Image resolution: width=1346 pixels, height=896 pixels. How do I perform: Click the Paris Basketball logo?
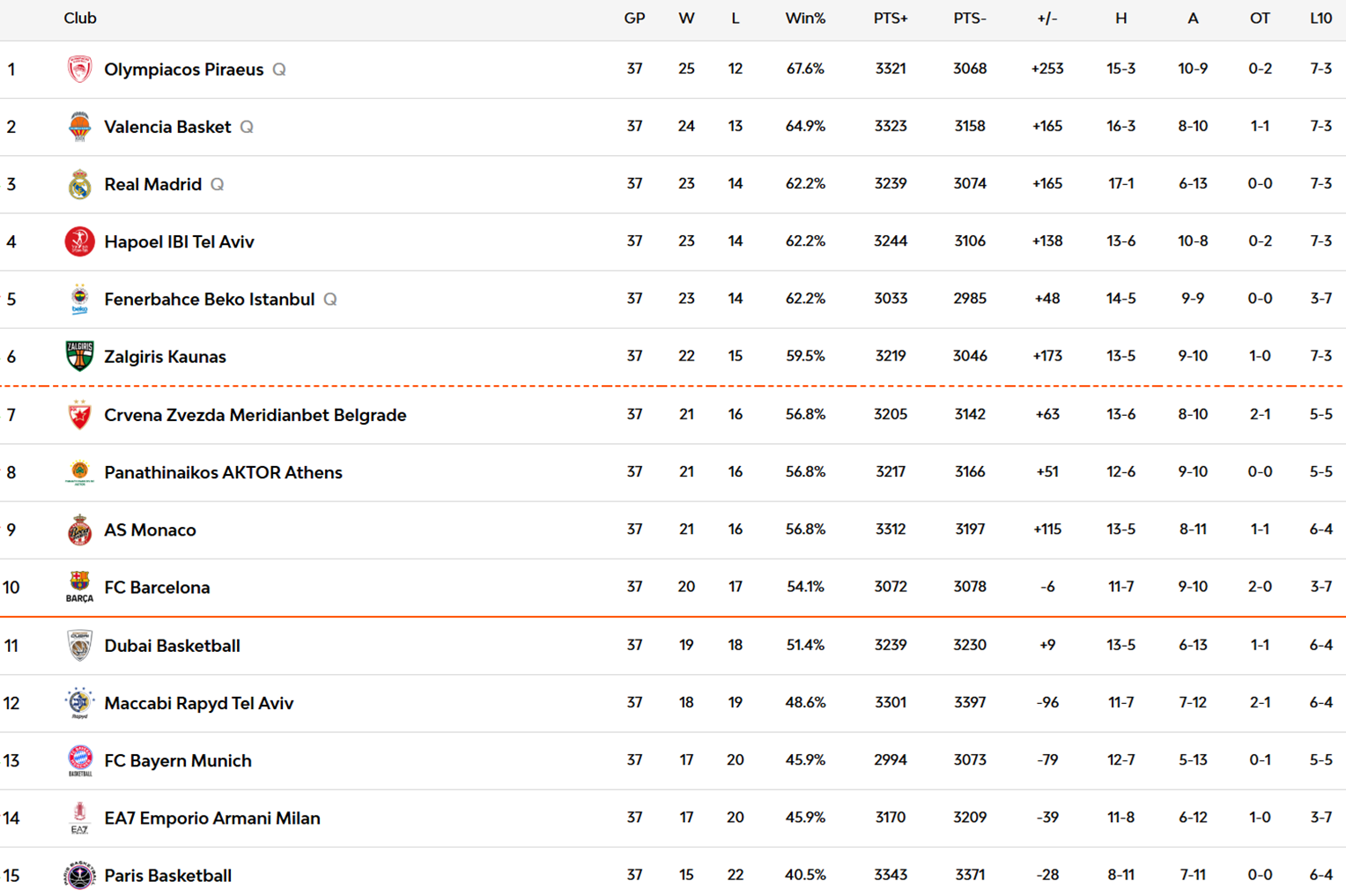point(79,875)
